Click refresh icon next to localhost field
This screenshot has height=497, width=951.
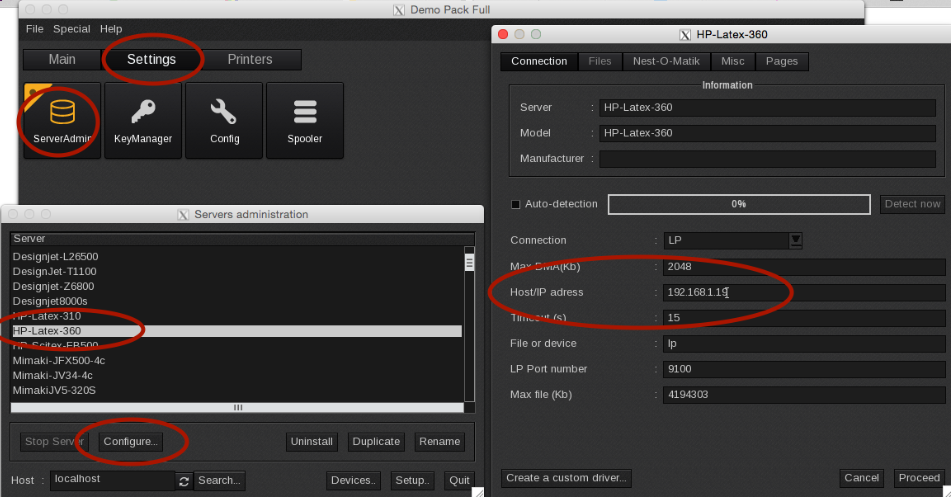click(x=184, y=481)
